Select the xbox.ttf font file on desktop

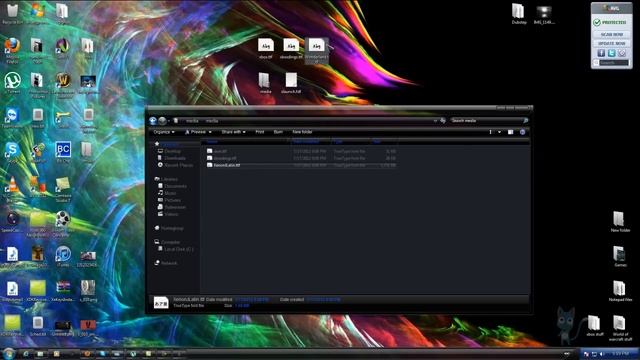265,49
